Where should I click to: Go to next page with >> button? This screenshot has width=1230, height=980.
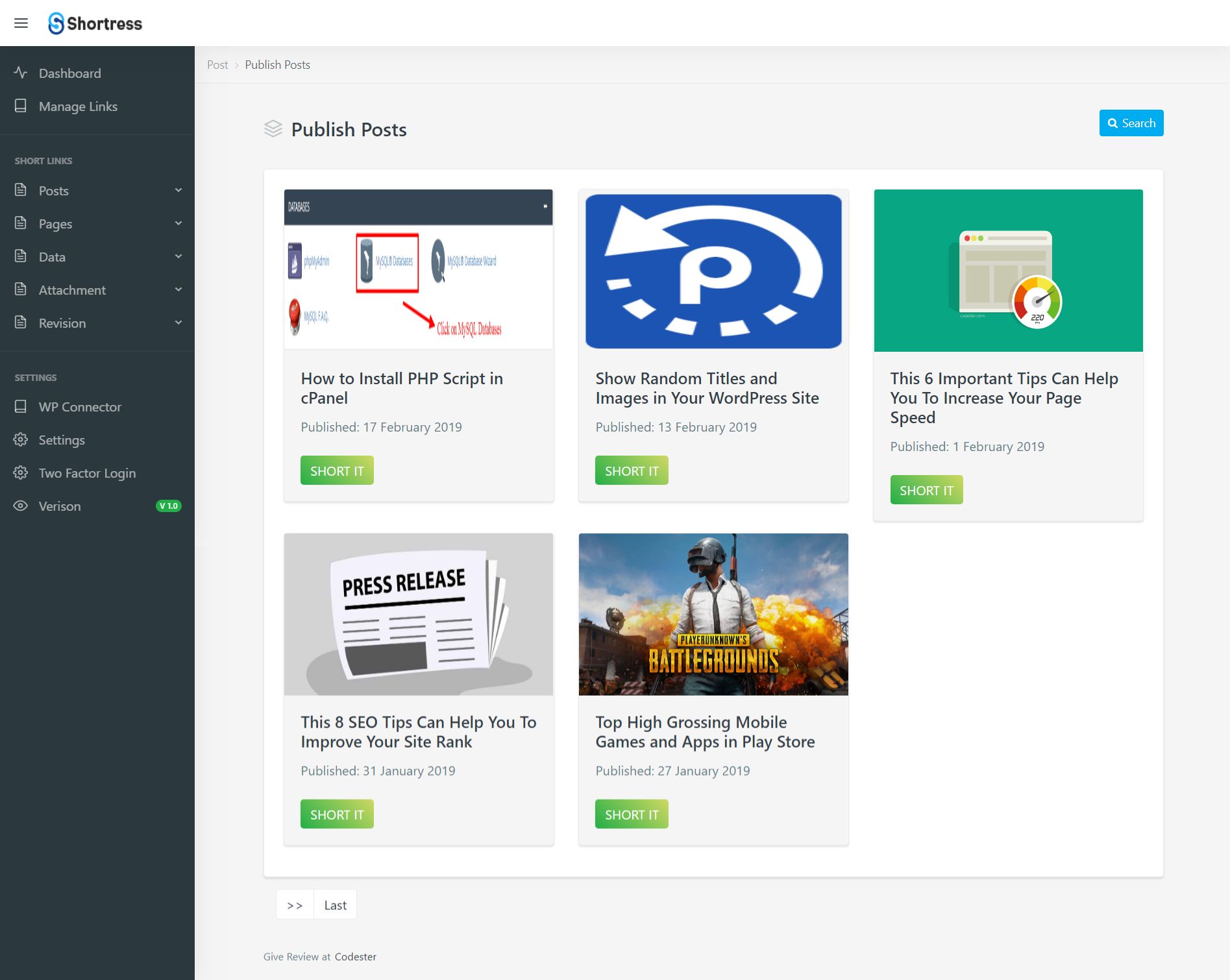coord(295,905)
